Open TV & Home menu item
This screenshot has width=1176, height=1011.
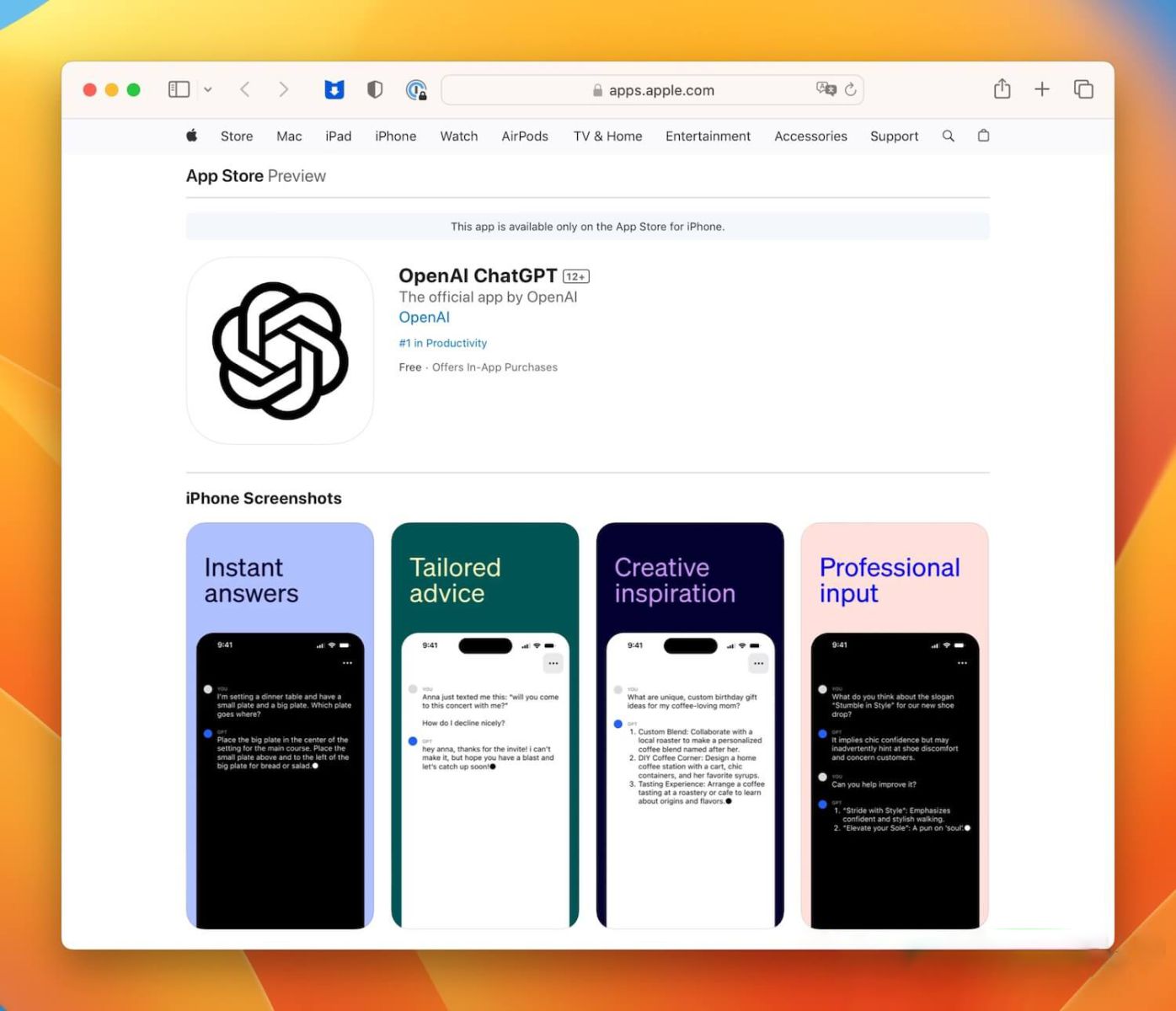tap(607, 136)
